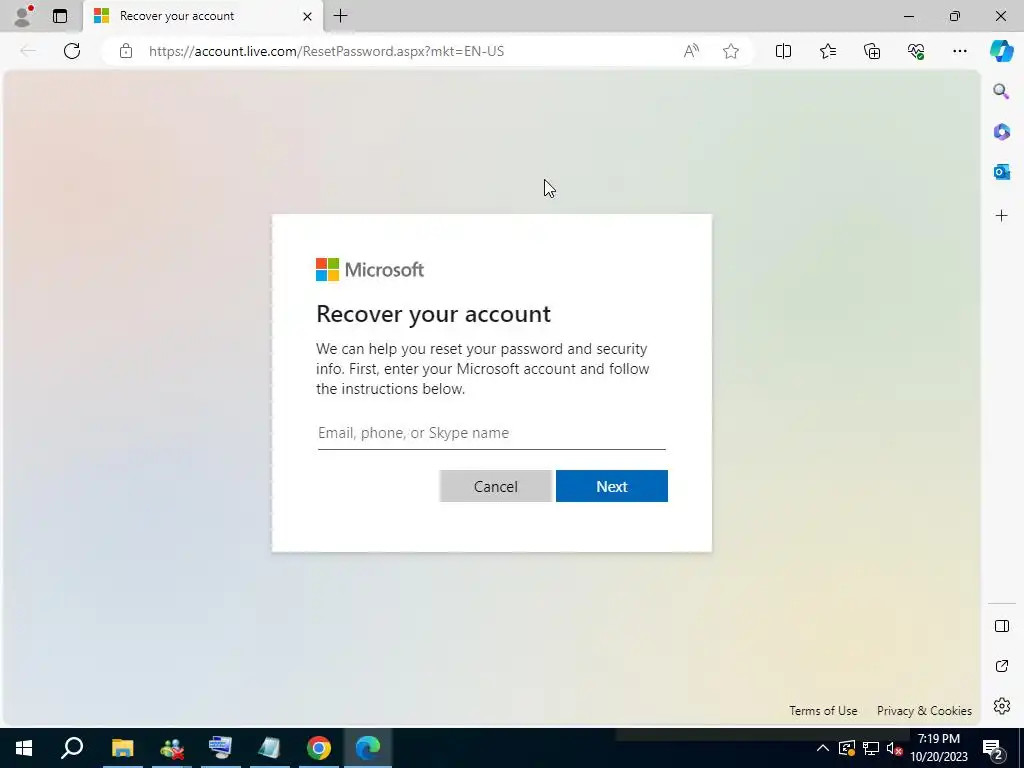View site information lock icon

point(126,51)
